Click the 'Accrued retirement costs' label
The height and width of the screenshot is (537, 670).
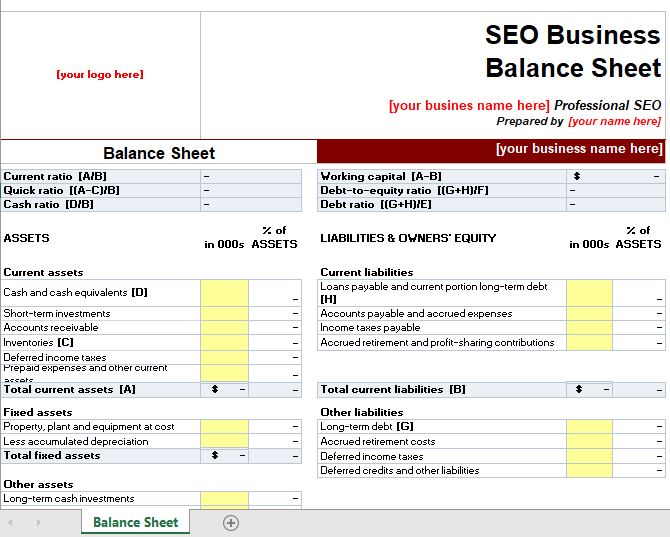(x=378, y=441)
